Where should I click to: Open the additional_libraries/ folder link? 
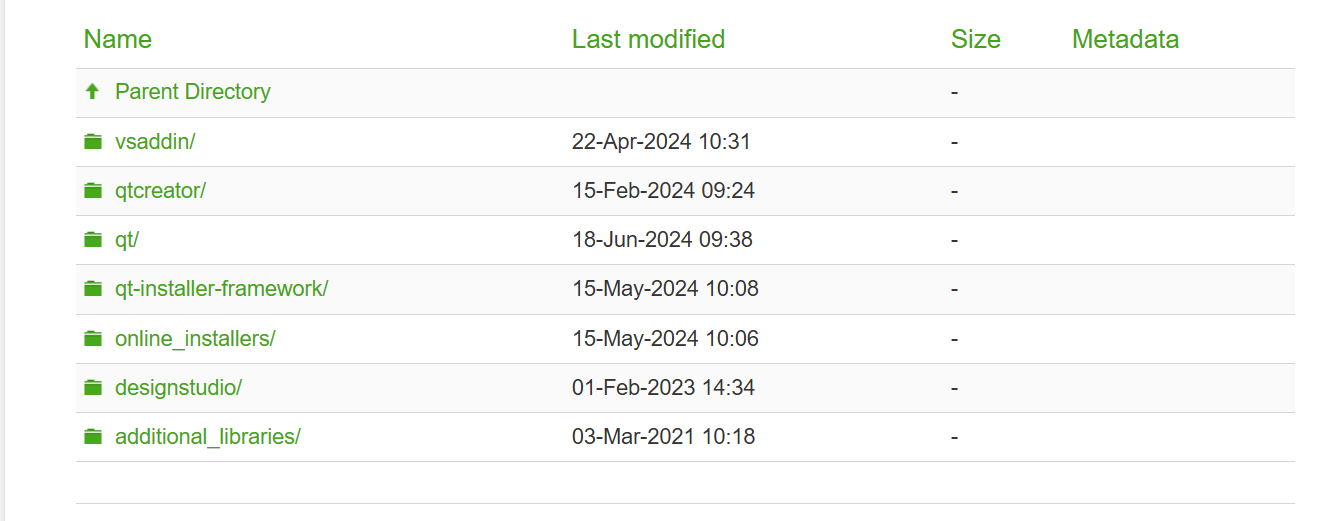click(x=207, y=437)
